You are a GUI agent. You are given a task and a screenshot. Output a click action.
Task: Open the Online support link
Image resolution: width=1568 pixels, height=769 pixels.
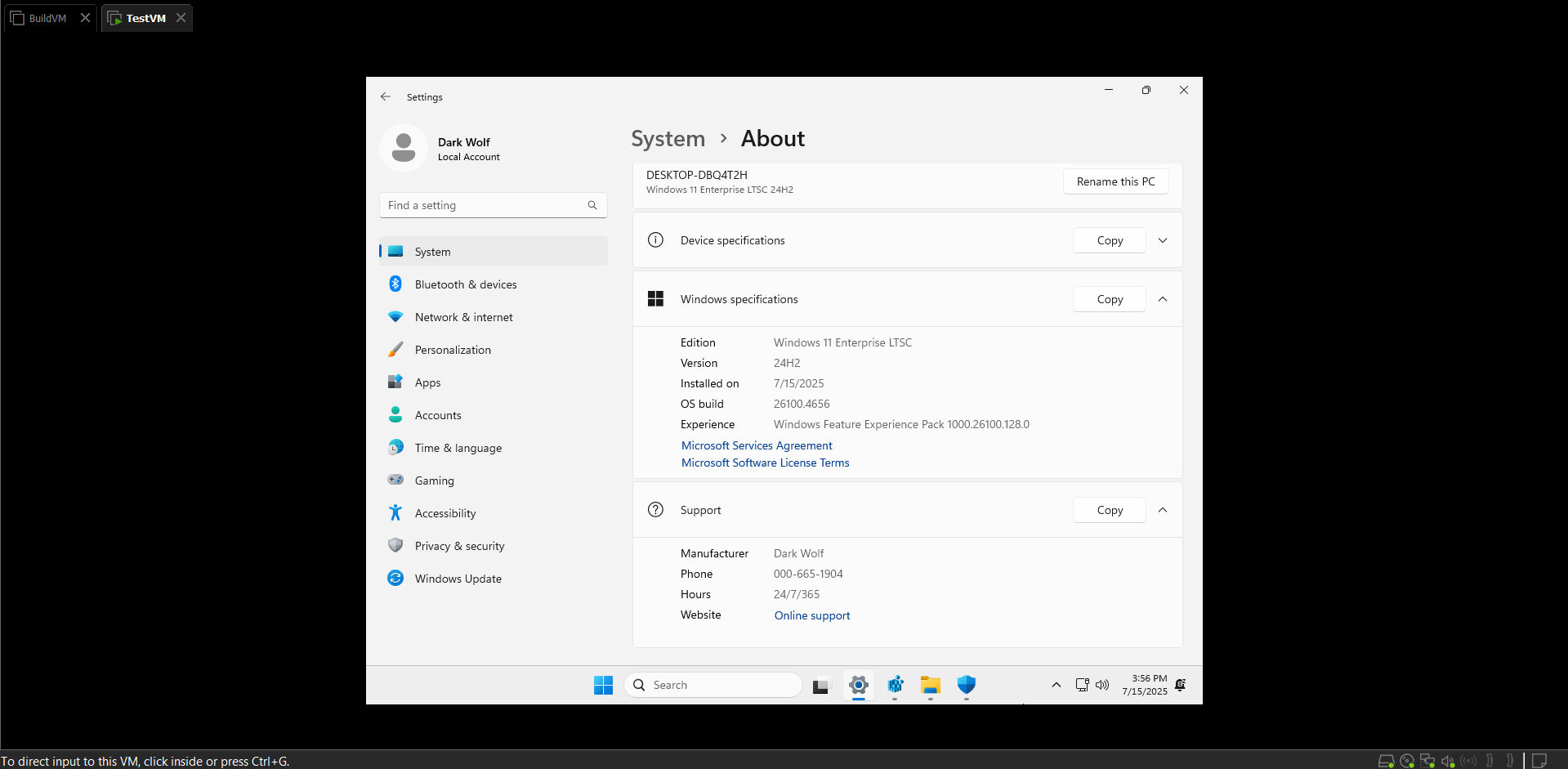pos(812,615)
